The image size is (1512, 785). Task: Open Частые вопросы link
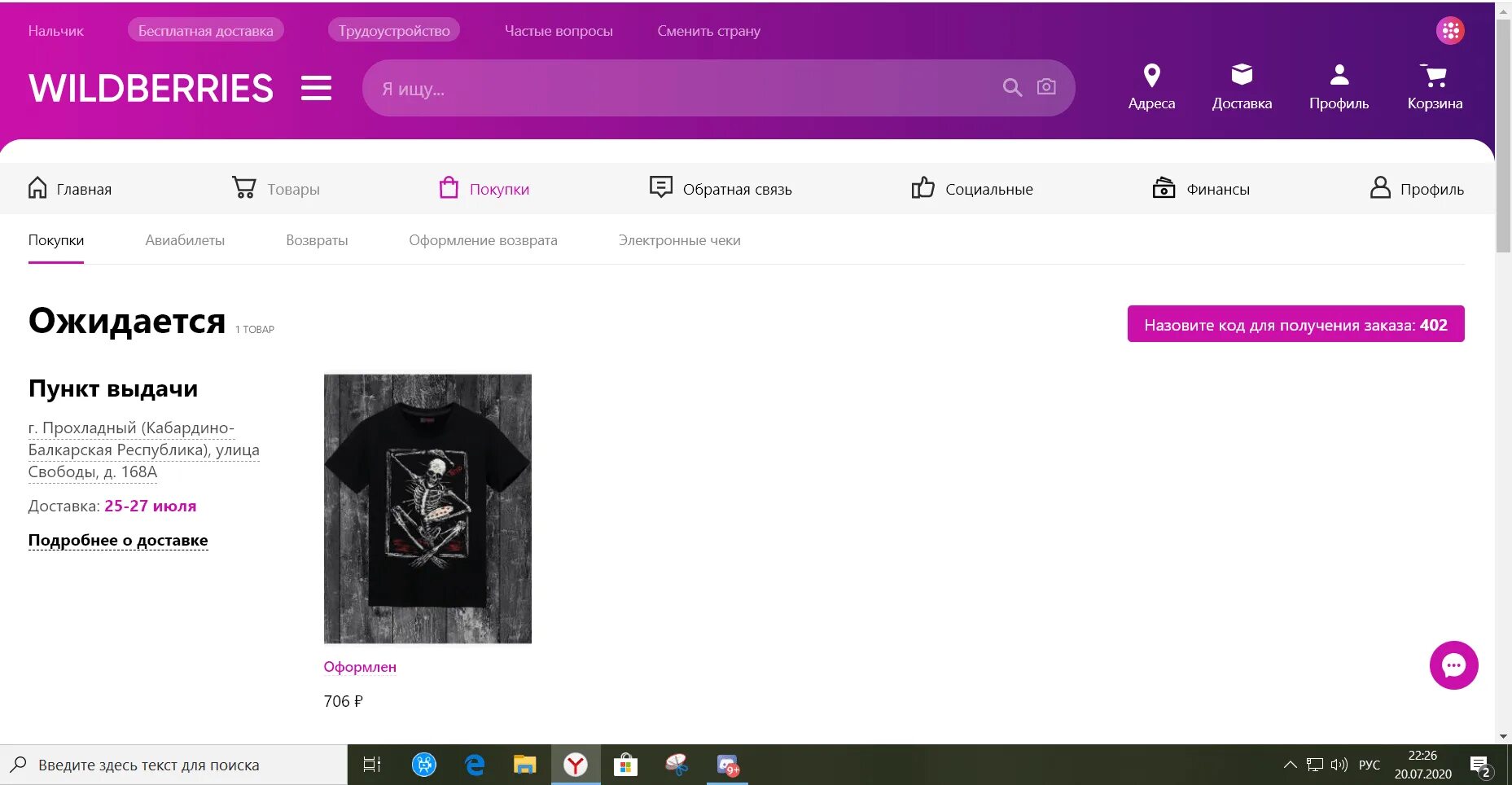559,31
